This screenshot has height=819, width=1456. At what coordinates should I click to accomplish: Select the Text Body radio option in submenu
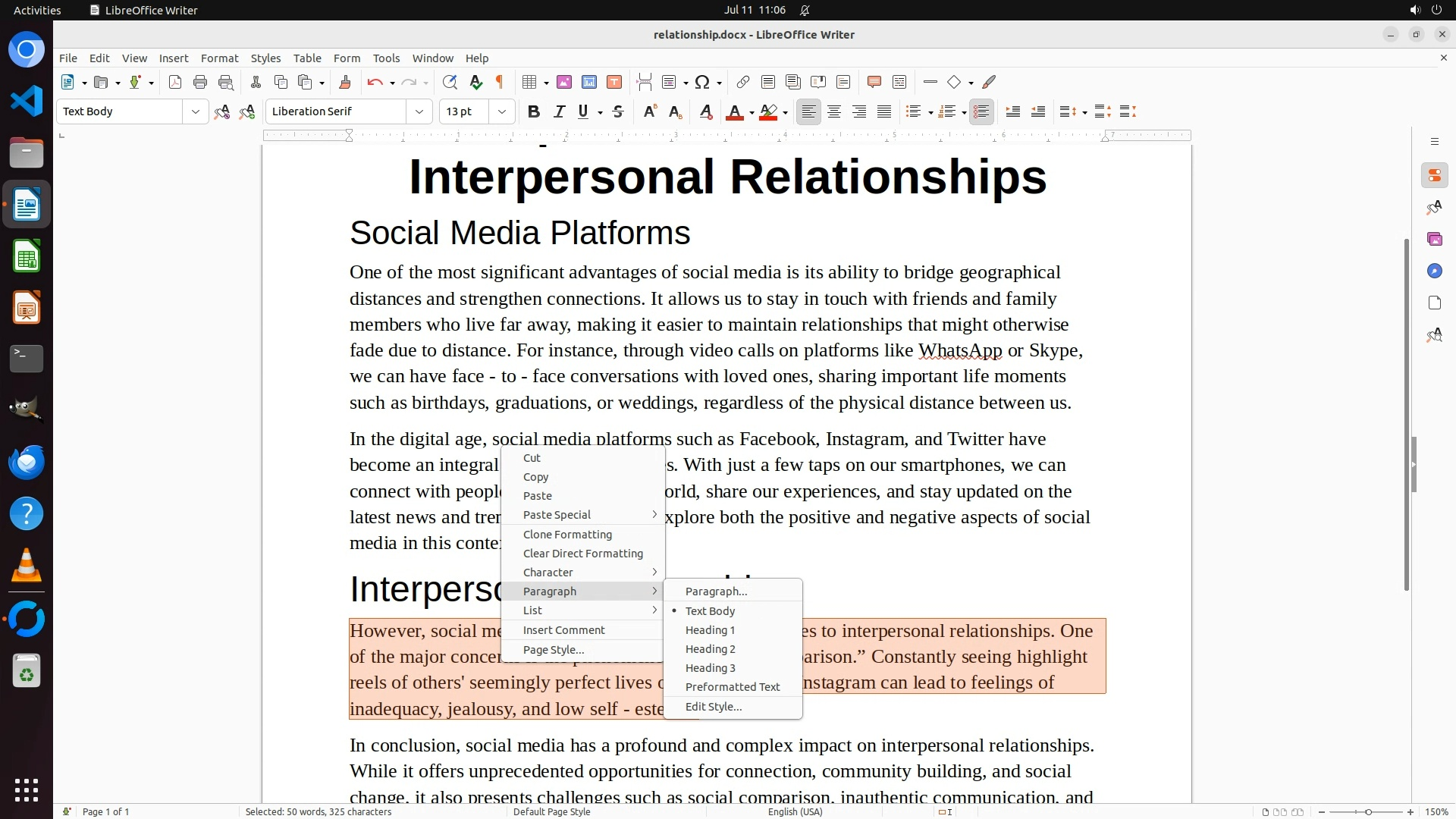[x=710, y=611]
